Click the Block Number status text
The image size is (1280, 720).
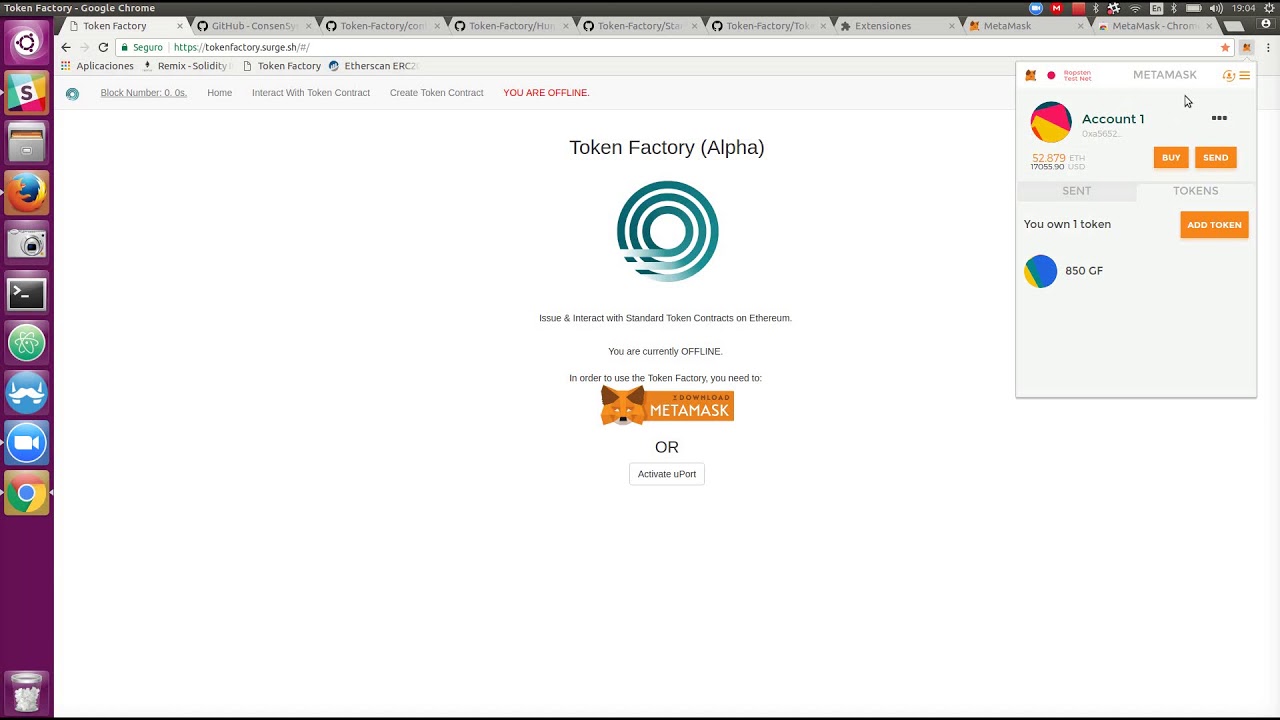tap(143, 93)
